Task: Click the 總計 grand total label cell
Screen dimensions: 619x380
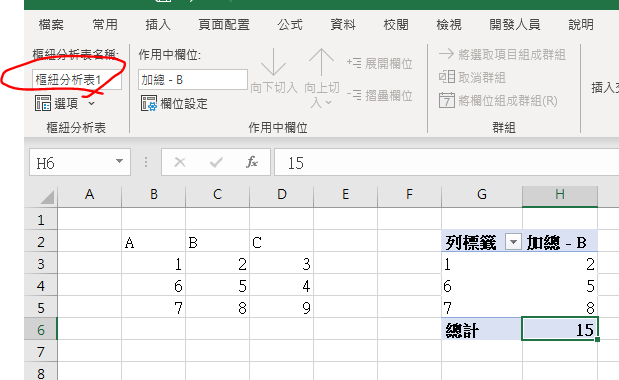Action: tap(482, 330)
